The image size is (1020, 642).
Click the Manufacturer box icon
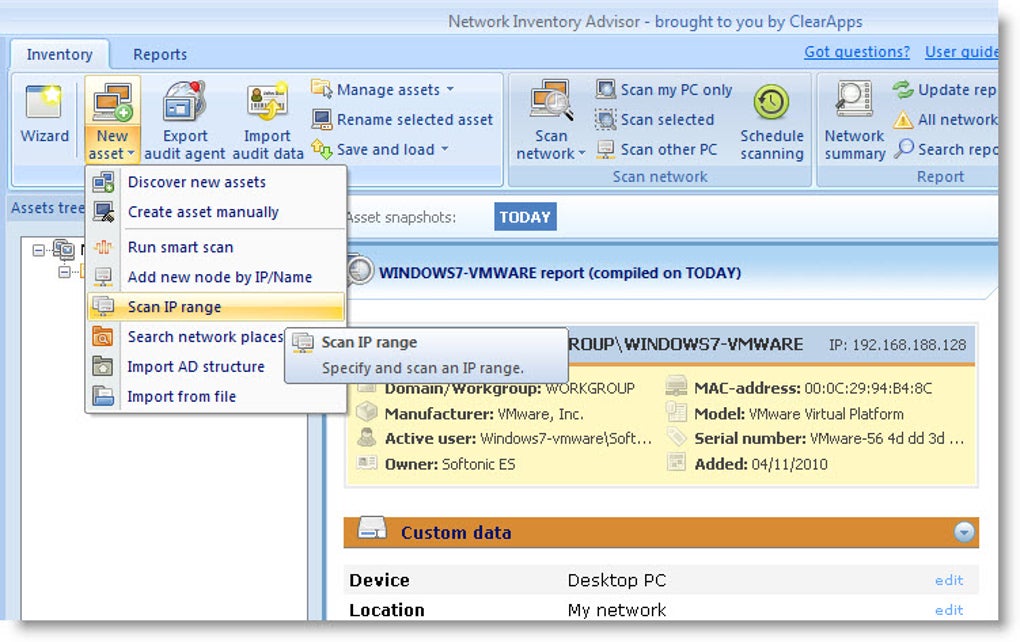pyautogui.click(x=367, y=411)
